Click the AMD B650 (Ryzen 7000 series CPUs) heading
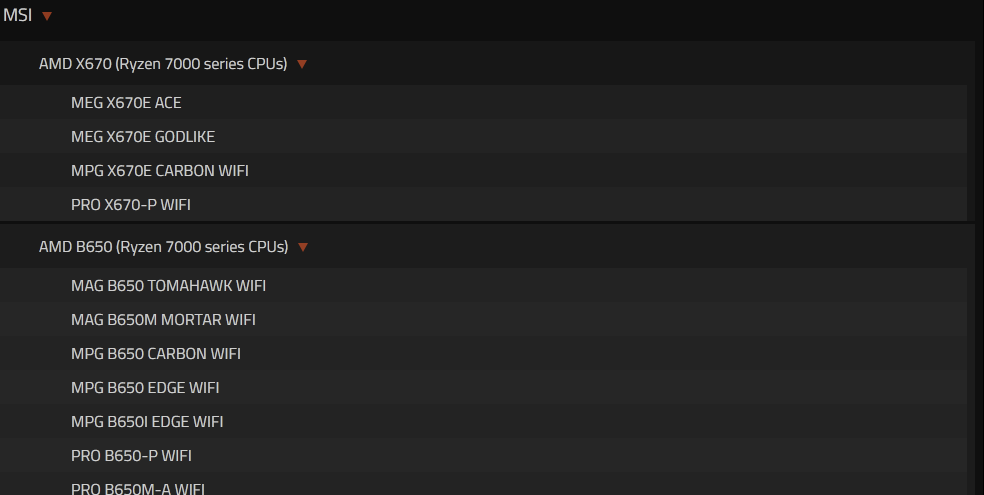This screenshot has height=495, width=984. pyautogui.click(x=164, y=247)
